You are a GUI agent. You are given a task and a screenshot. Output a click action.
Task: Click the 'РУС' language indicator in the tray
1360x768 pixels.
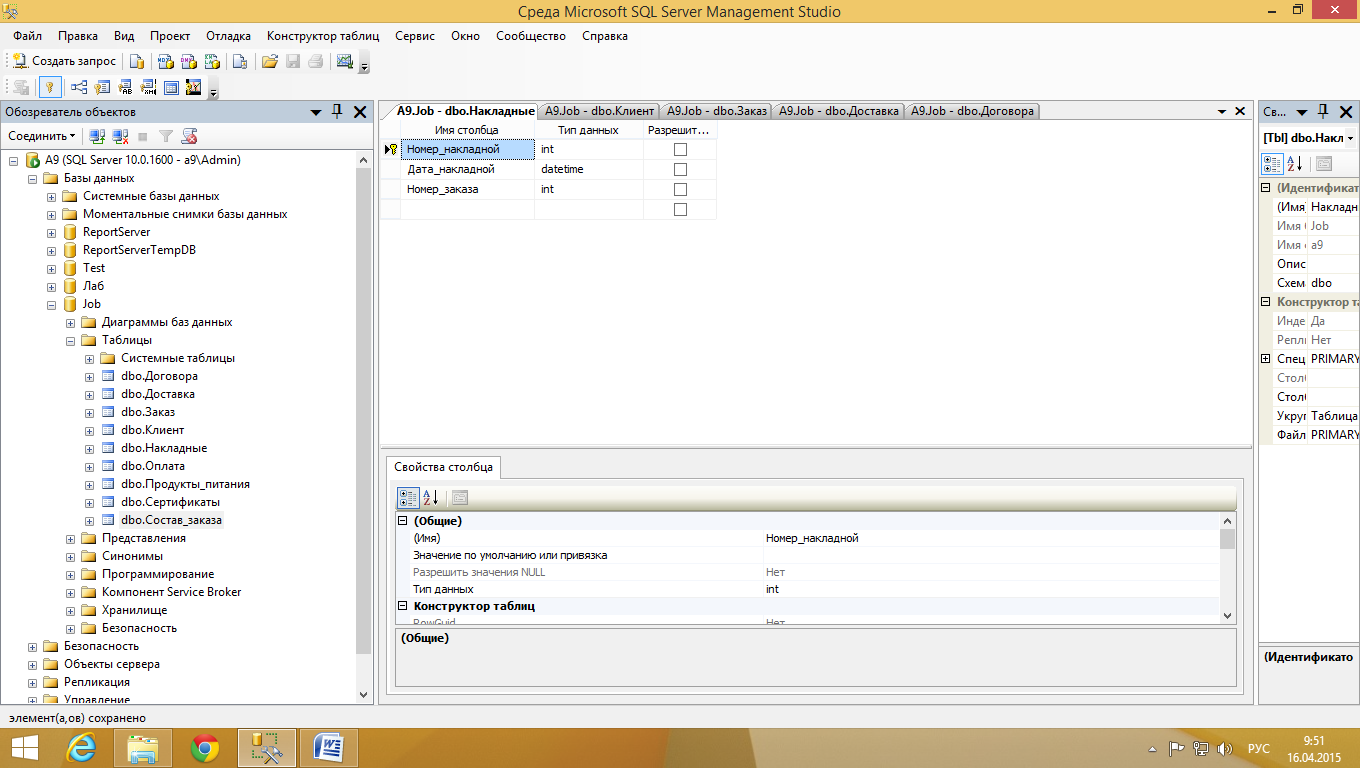pos(1258,749)
